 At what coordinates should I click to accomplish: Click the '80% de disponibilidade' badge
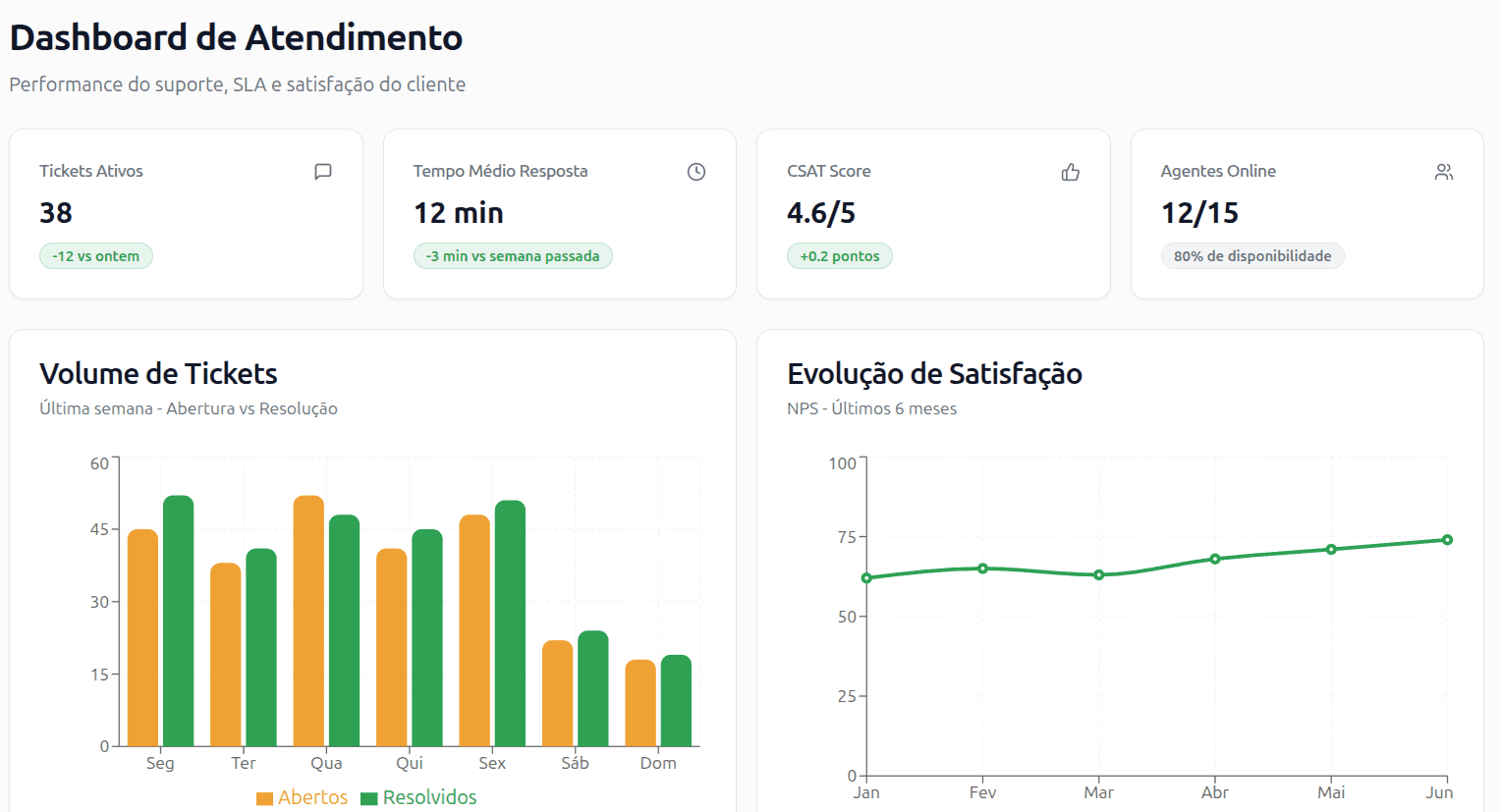click(x=1252, y=255)
